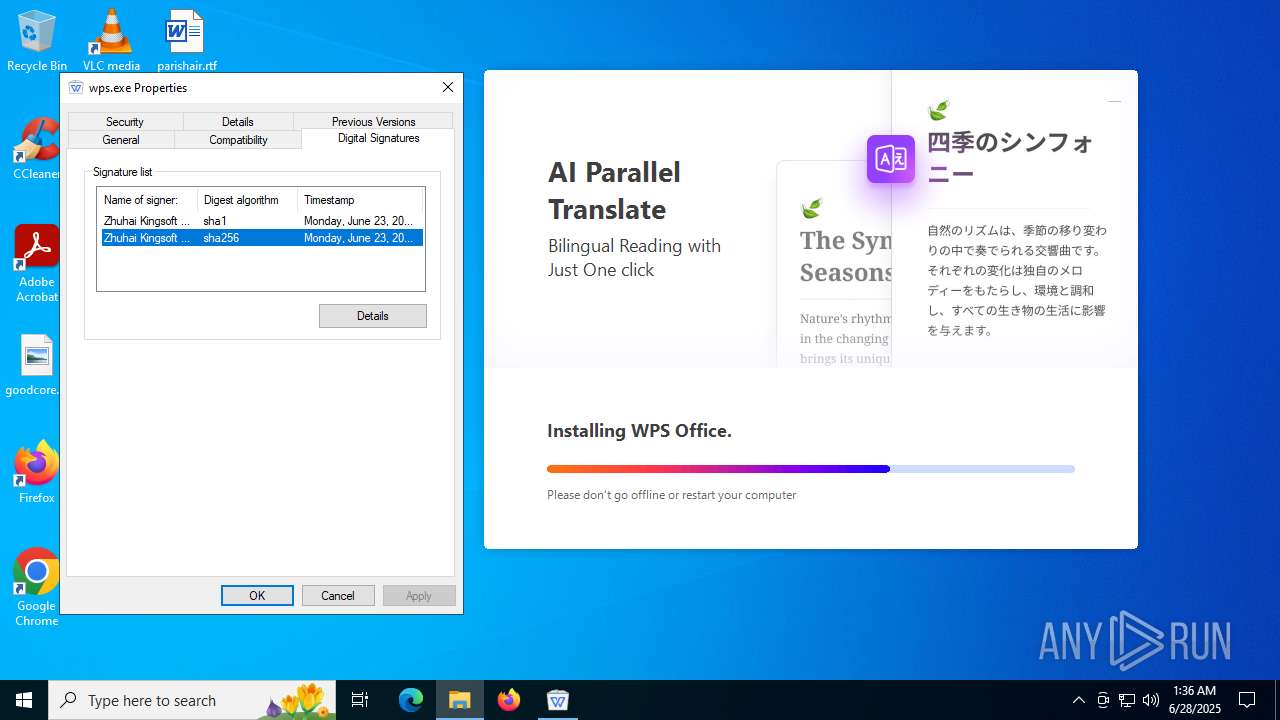Click 'Installing WPS Office.' status text
Viewport: 1280px width, 720px height.
click(639, 431)
